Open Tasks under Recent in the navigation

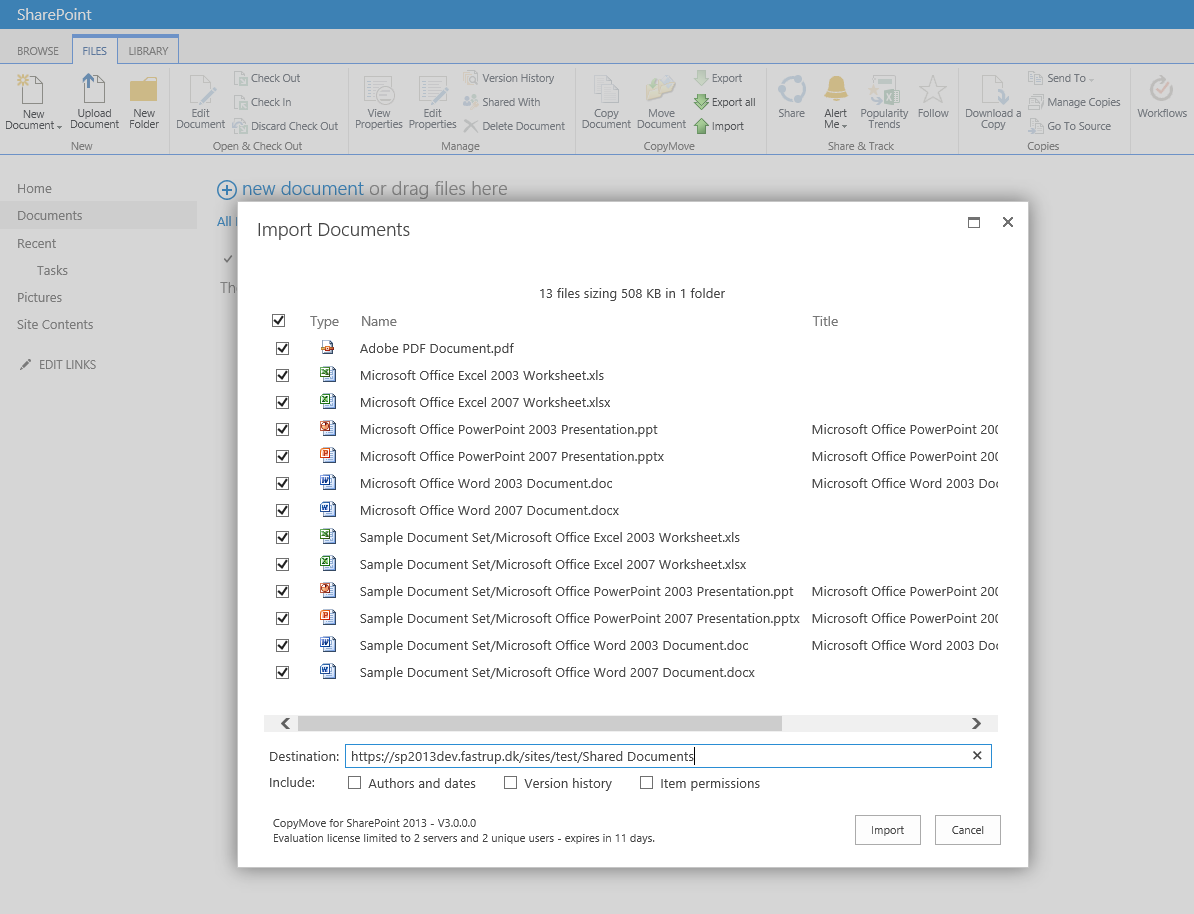tap(53, 270)
